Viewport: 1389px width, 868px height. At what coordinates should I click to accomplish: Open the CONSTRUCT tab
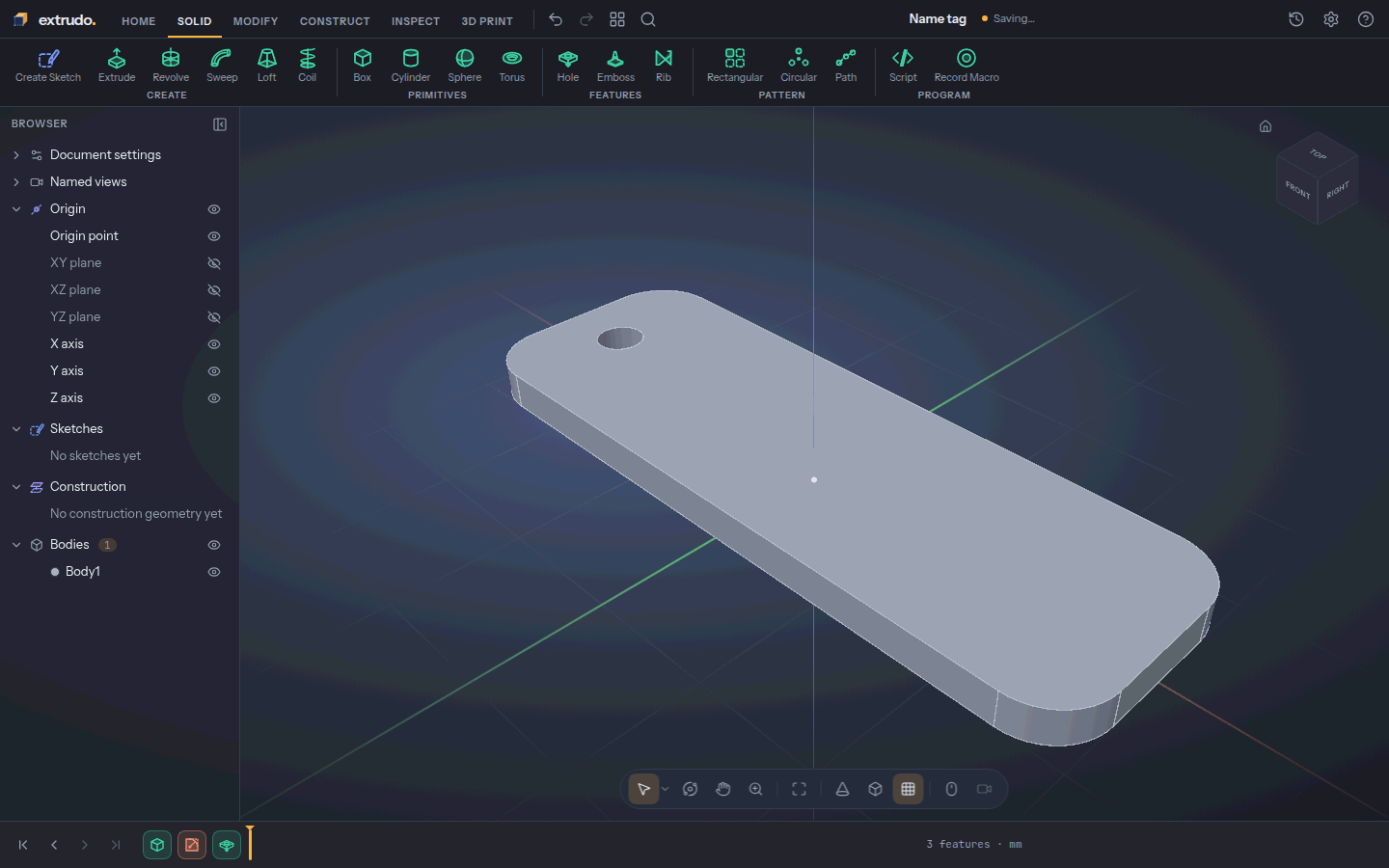(x=335, y=20)
